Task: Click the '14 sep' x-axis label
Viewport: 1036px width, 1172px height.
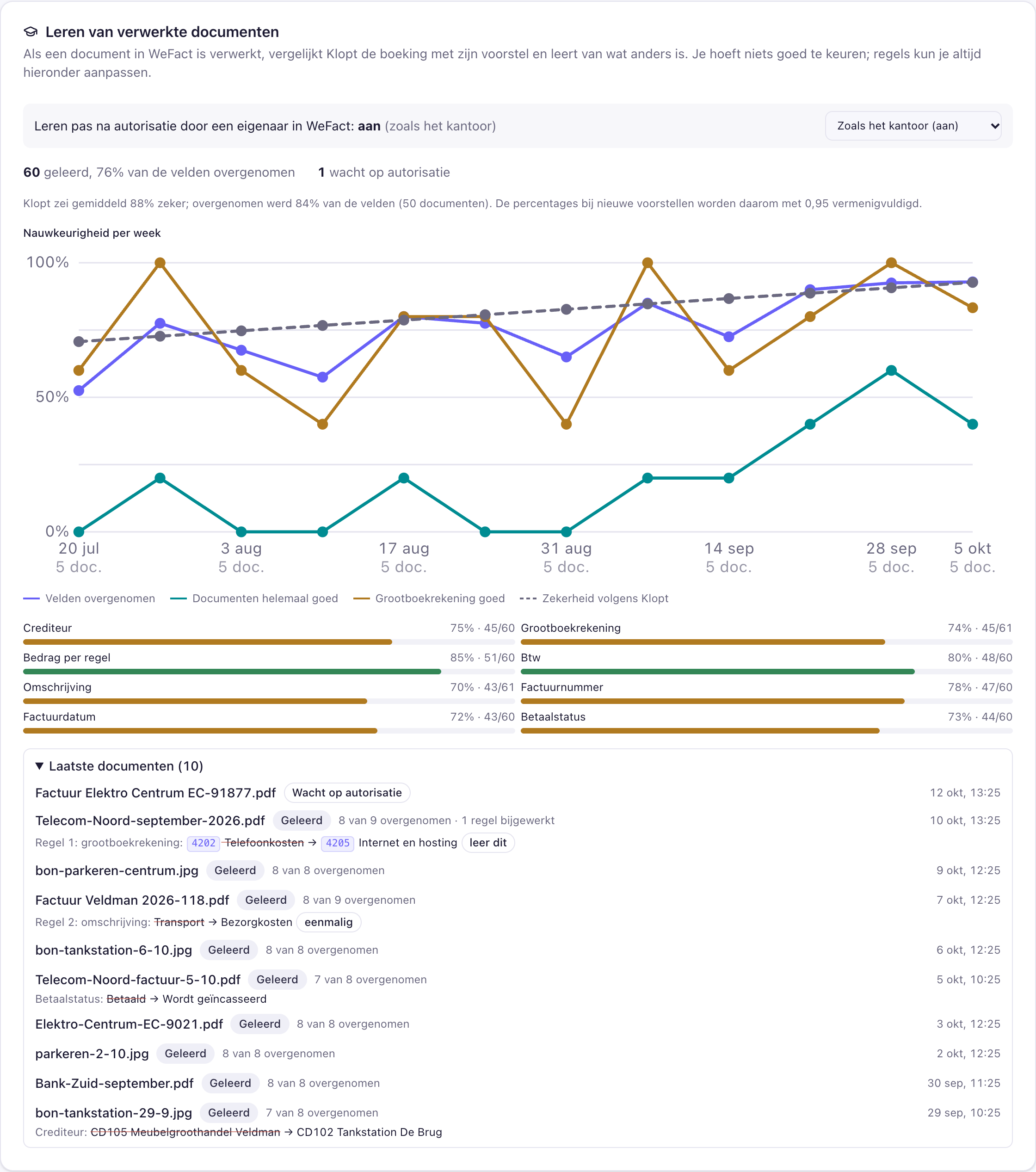Action: coord(729,548)
